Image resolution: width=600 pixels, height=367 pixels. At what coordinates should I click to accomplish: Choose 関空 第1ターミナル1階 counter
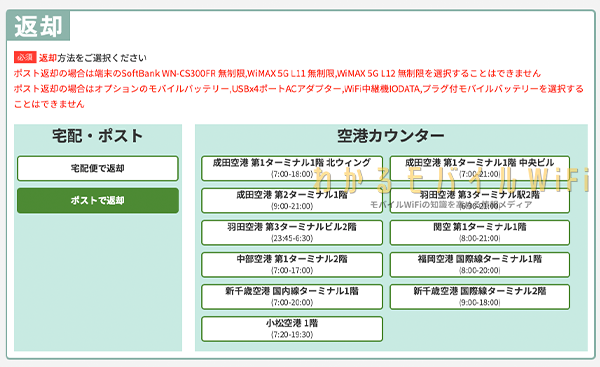click(x=479, y=233)
